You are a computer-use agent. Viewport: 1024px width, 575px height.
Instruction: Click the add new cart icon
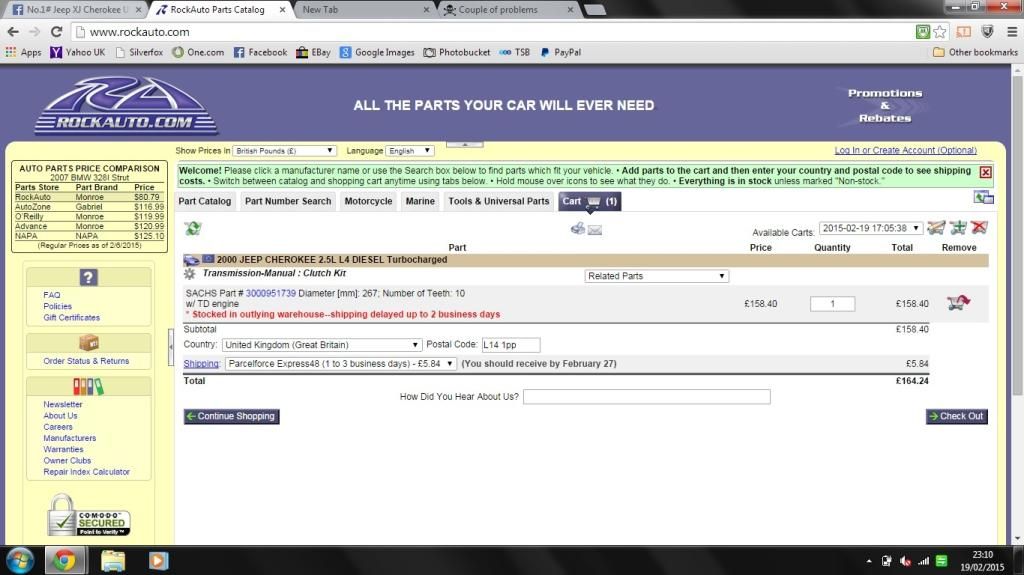click(958, 227)
